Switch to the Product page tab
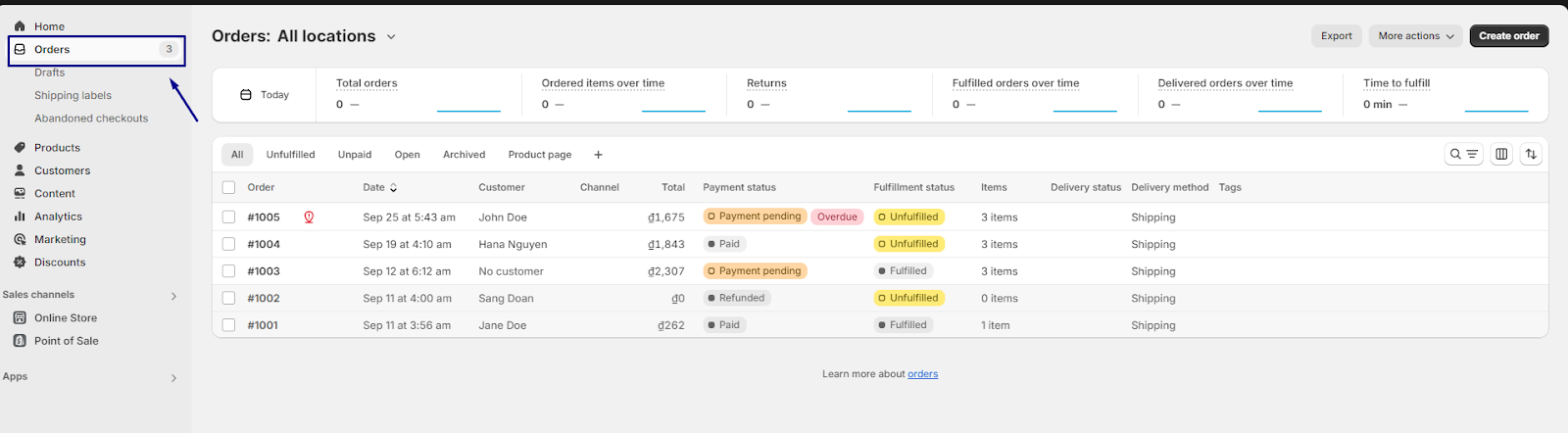The height and width of the screenshot is (433, 1568). coord(540,155)
